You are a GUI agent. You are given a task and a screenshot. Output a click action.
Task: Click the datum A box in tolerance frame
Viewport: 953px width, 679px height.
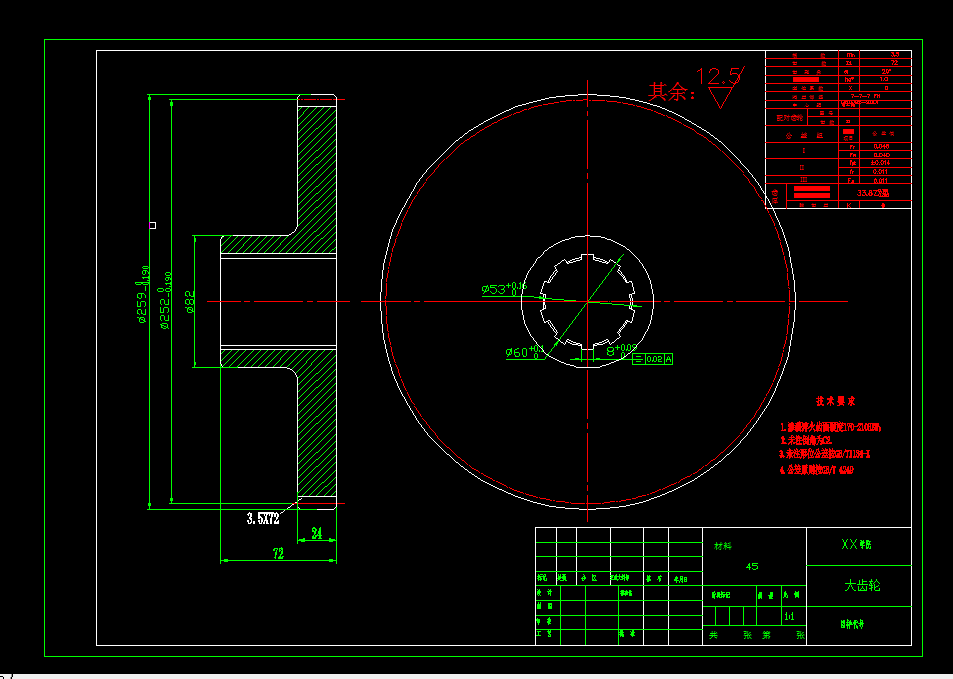[669, 359]
